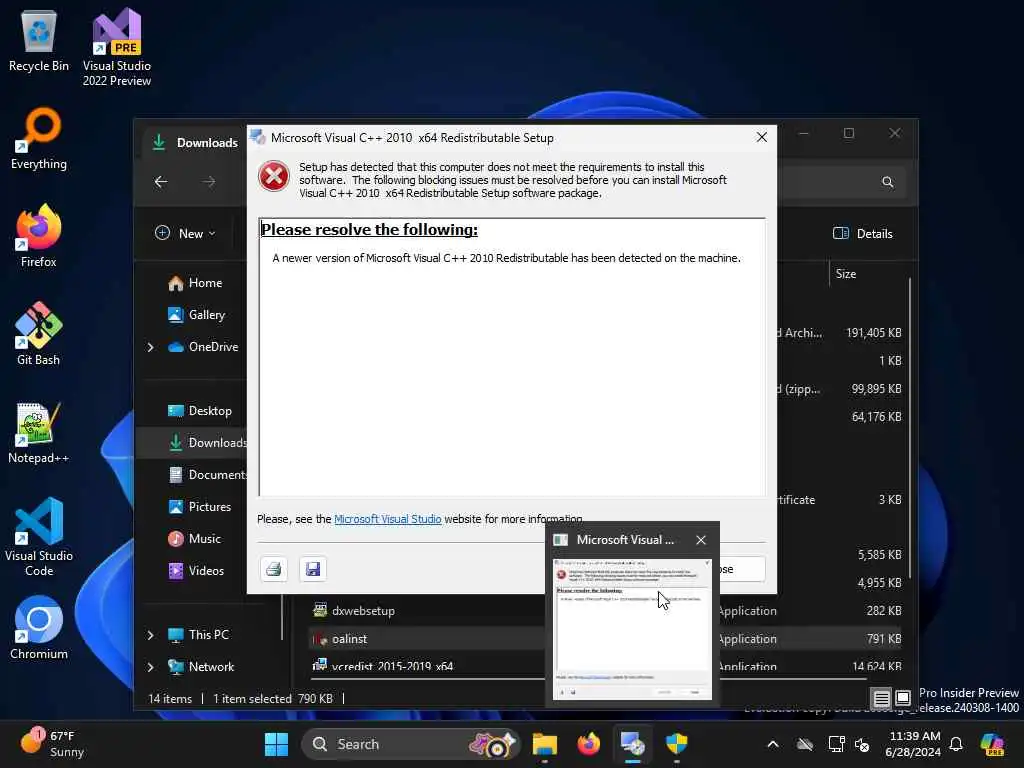Open Videos in the navigation pane
The width and height of the screenshot is (1024, 768).
(x=196, y=571)
